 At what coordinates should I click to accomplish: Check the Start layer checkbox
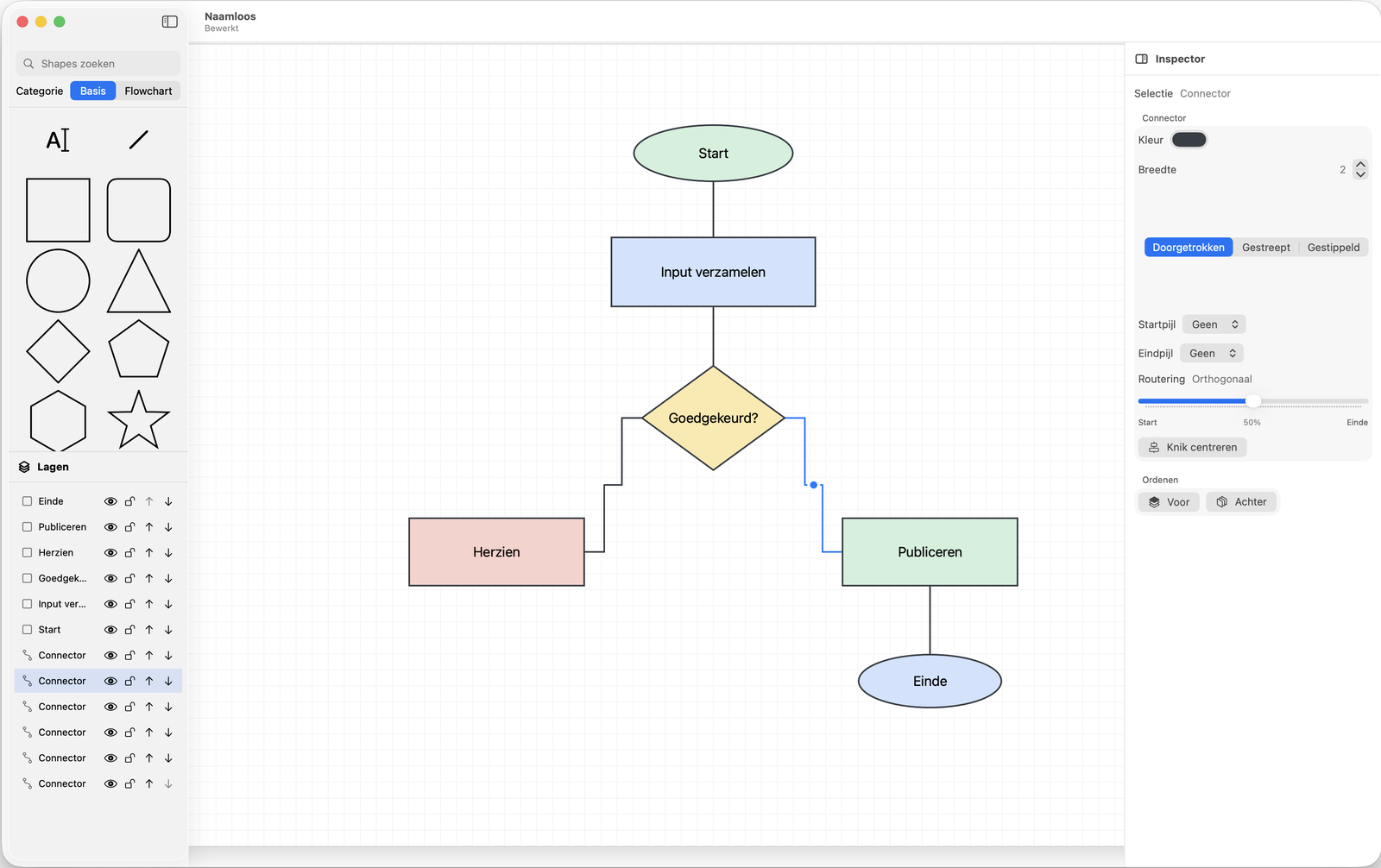click(28, 630)
